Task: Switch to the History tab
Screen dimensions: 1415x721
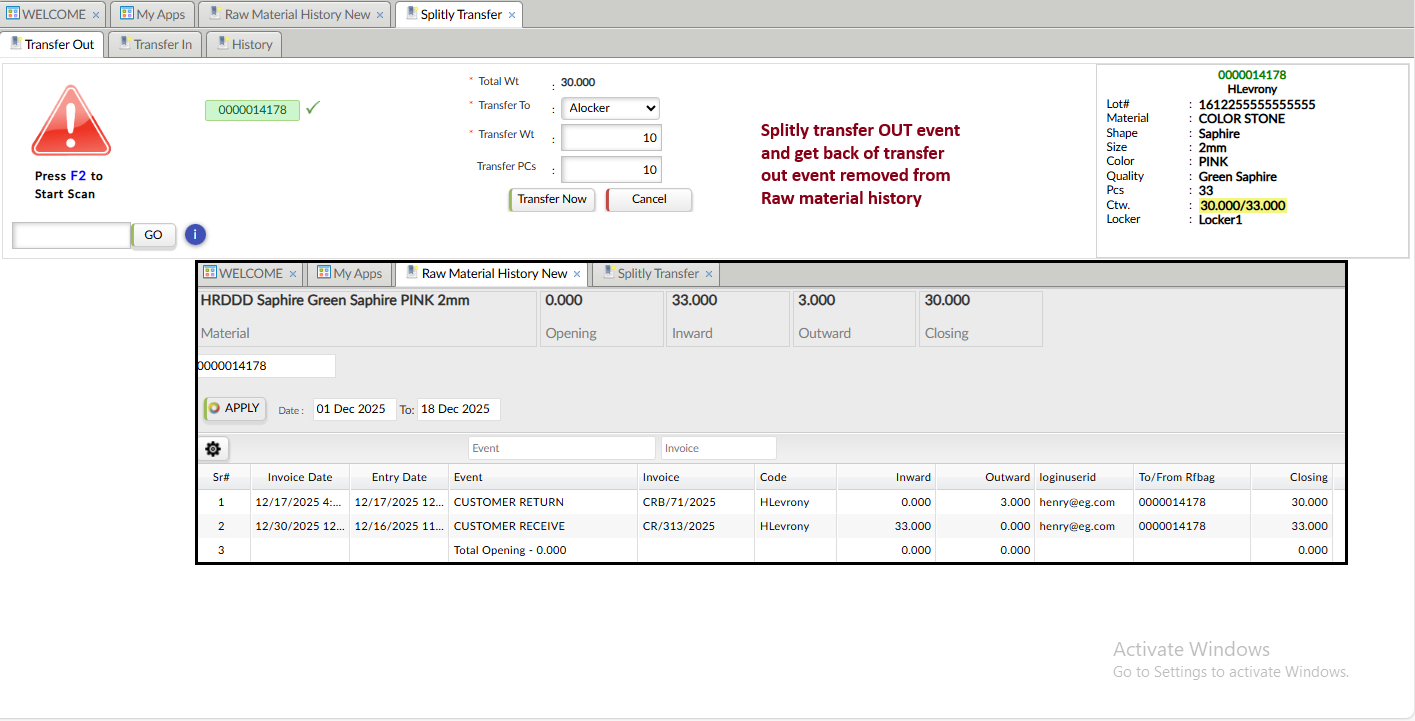Action: point(244,44)
